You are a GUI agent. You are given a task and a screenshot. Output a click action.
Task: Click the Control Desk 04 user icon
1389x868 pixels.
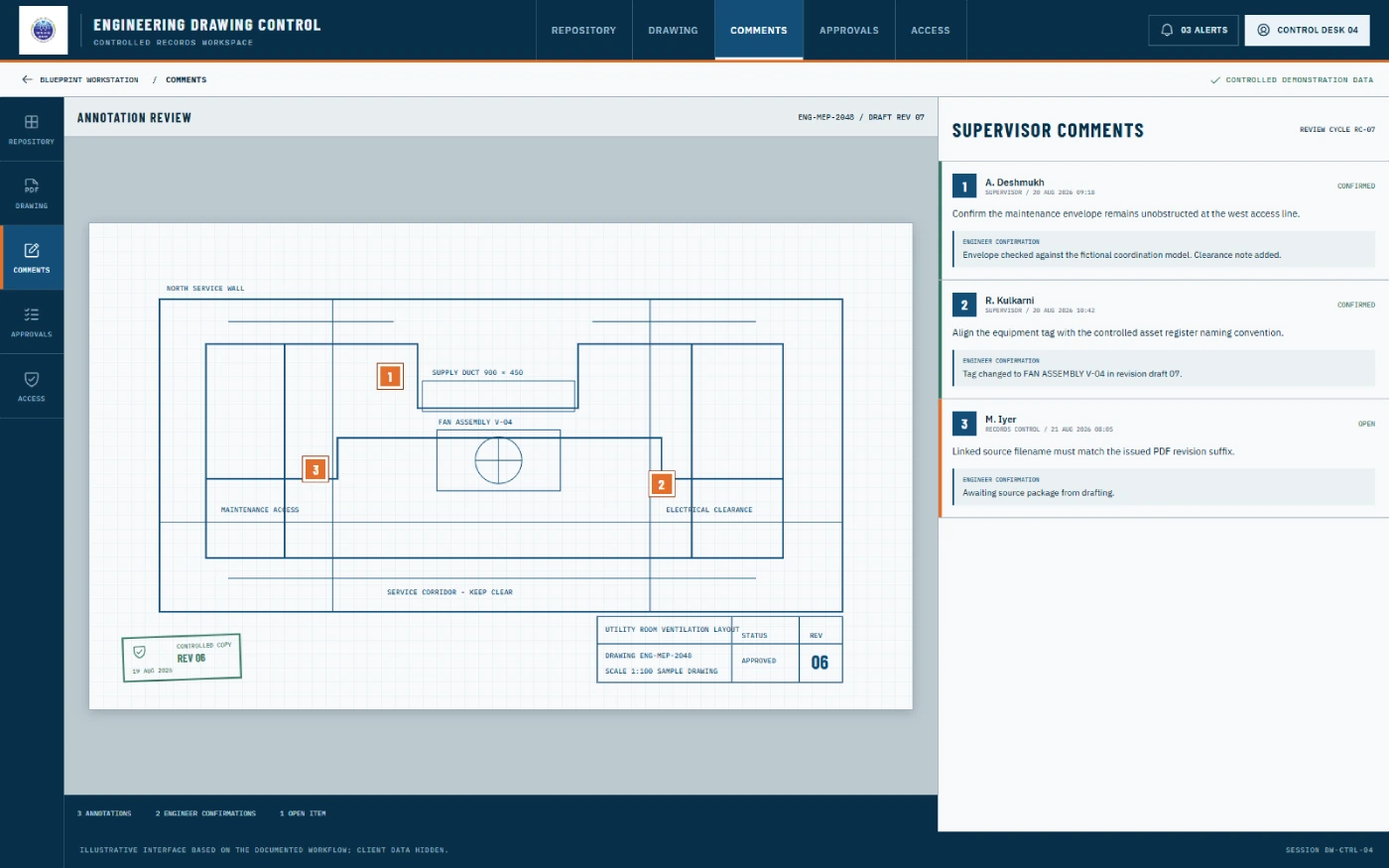point(1263,30)
